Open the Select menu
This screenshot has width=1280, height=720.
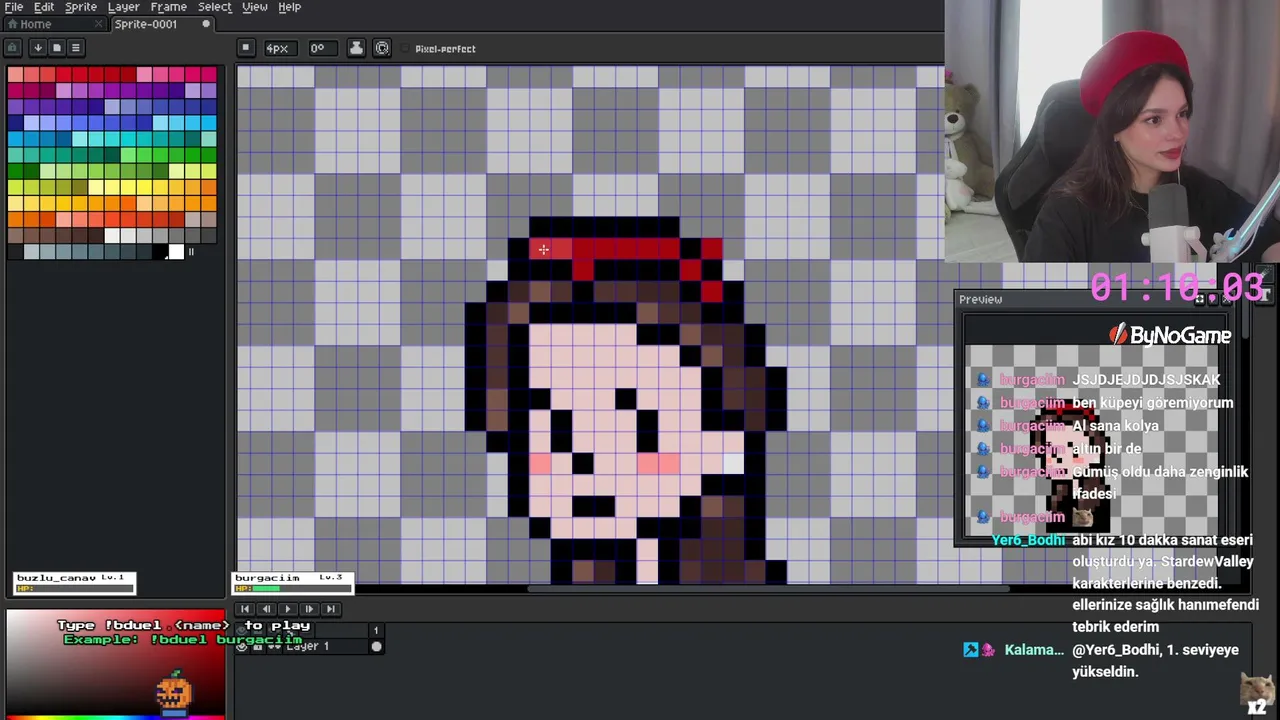[214, 7]
